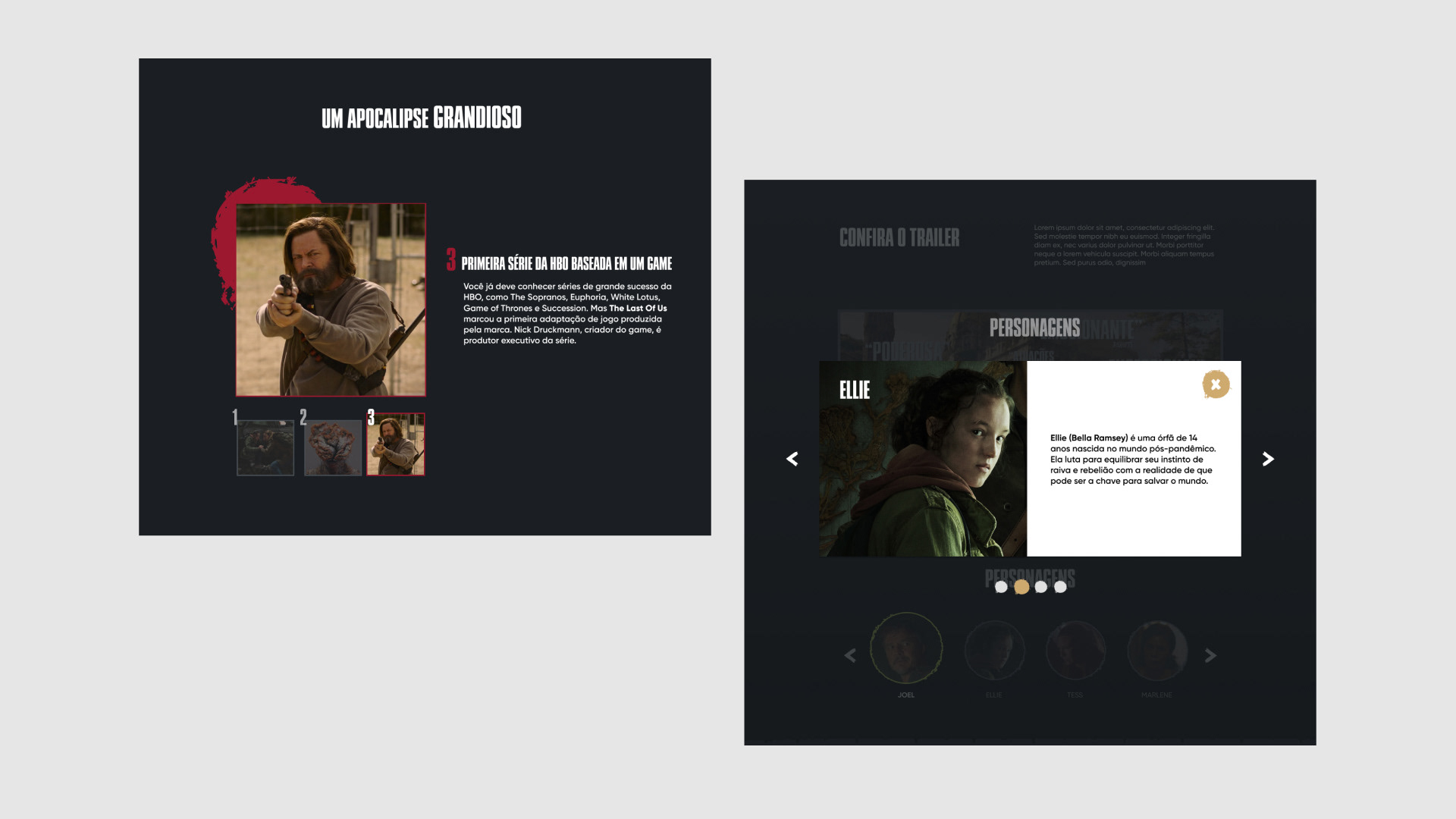The height and width of the screenshot is (819, 1456).
Task: Click the Confira o Trailer heading
Action: (899, 238)
